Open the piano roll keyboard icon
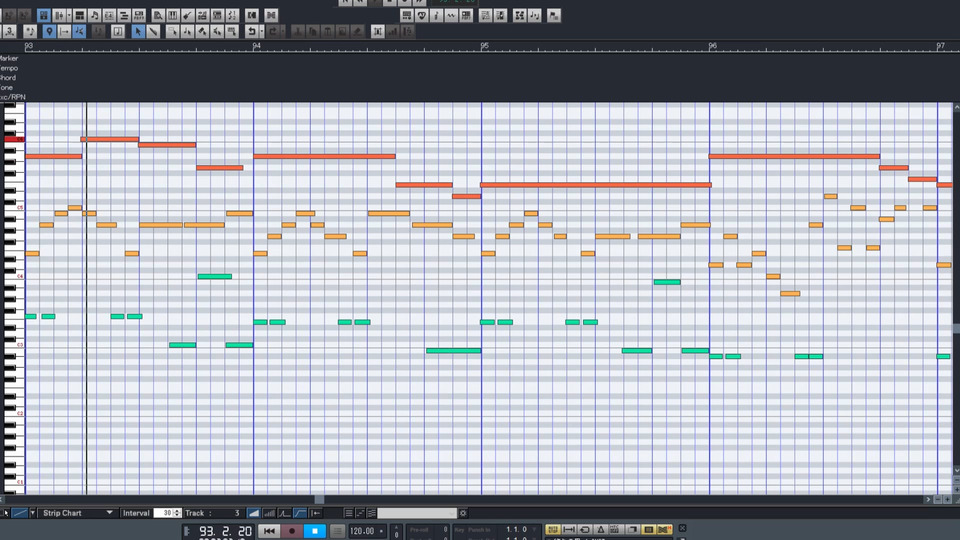The width and height of the screenshot is (960, 540). [x=173, y=15]
